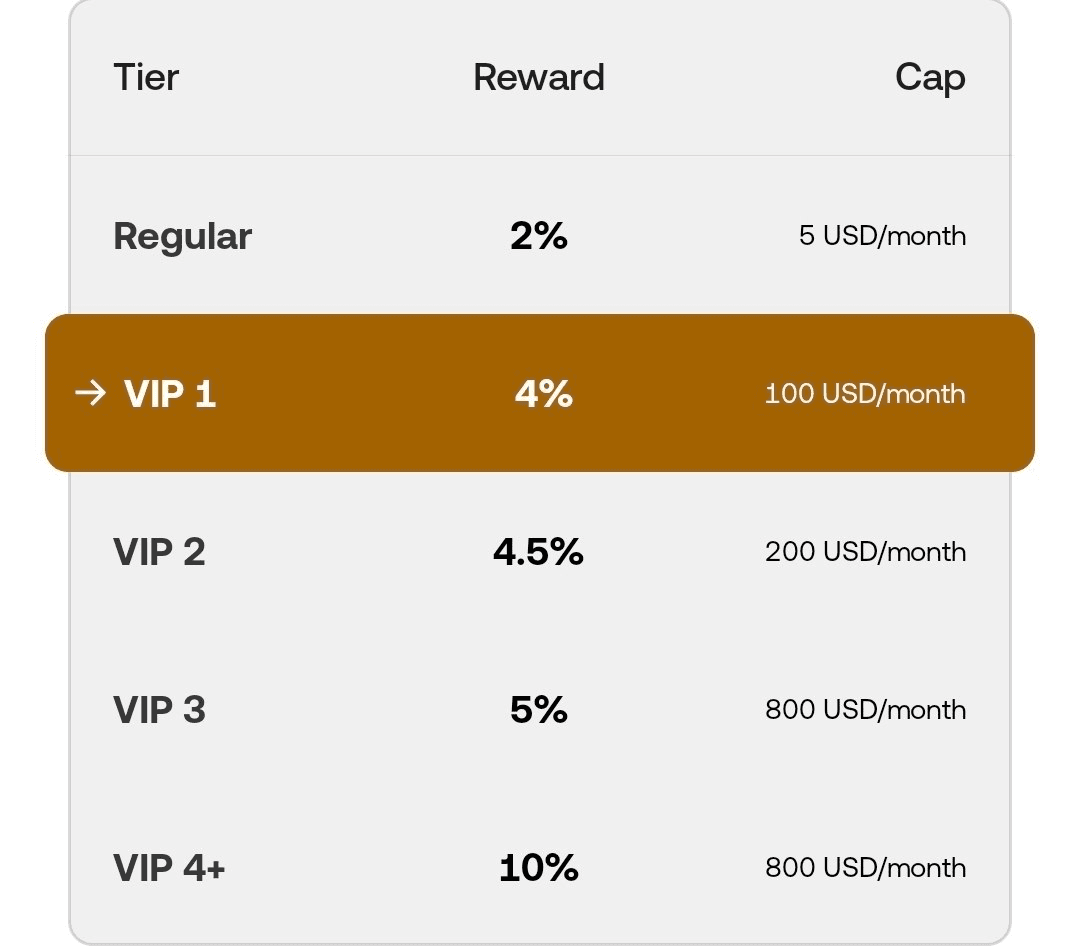Click the 10% reward value

(539, 867)
